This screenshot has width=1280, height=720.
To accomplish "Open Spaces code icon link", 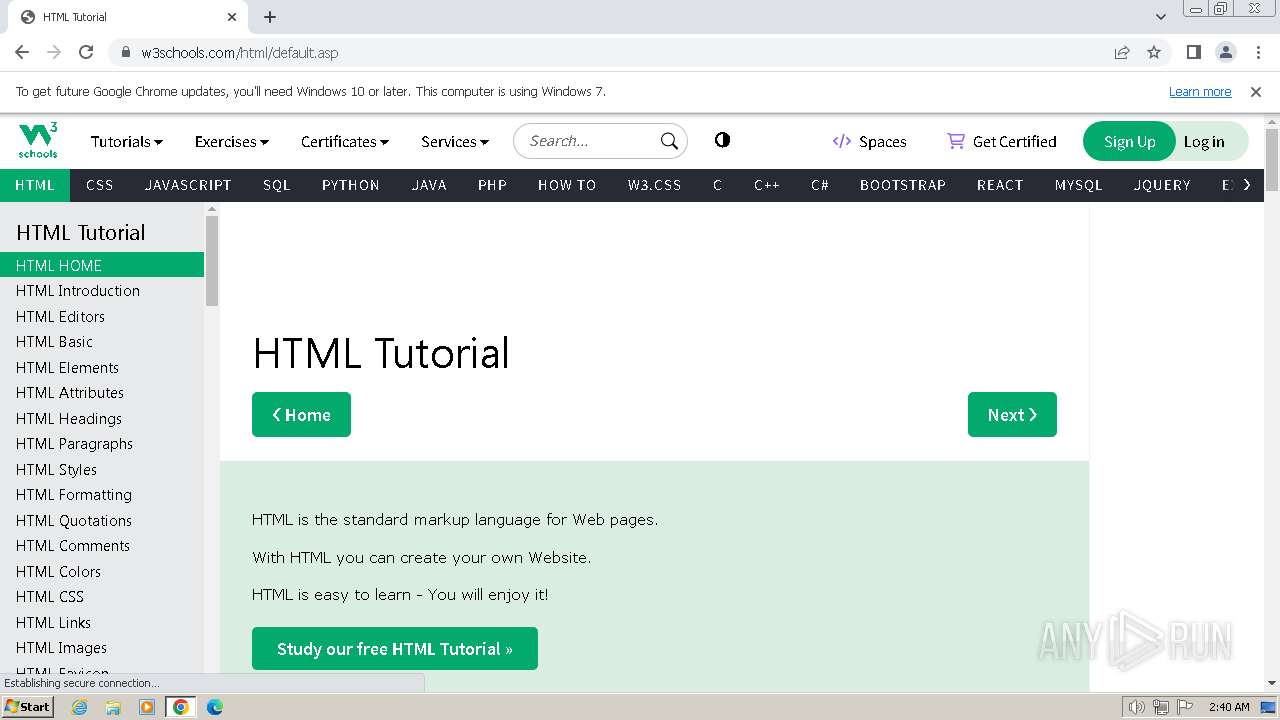I will (842, 141).
